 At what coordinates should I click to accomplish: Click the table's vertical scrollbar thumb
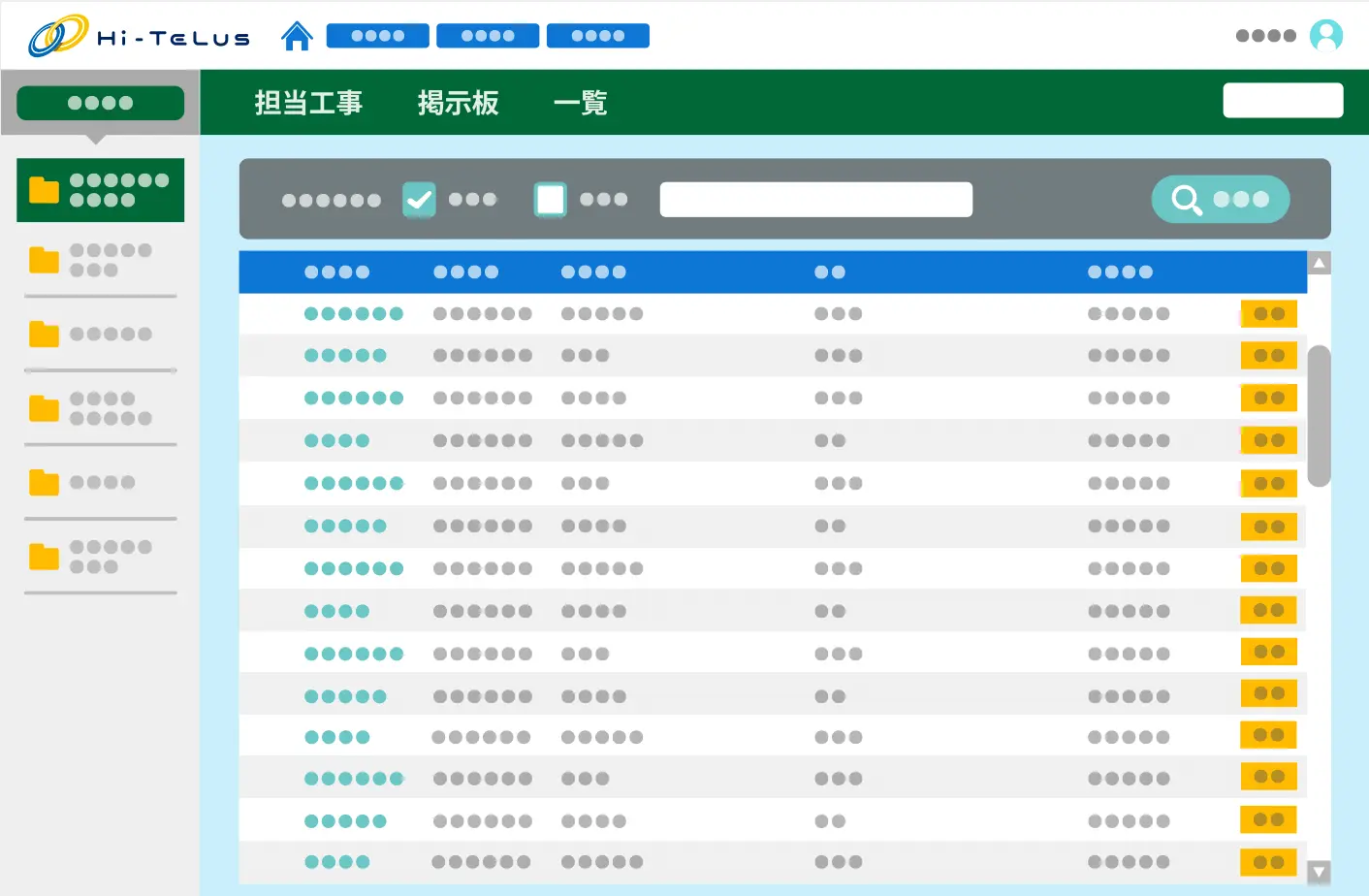(x=1319, y=416)
